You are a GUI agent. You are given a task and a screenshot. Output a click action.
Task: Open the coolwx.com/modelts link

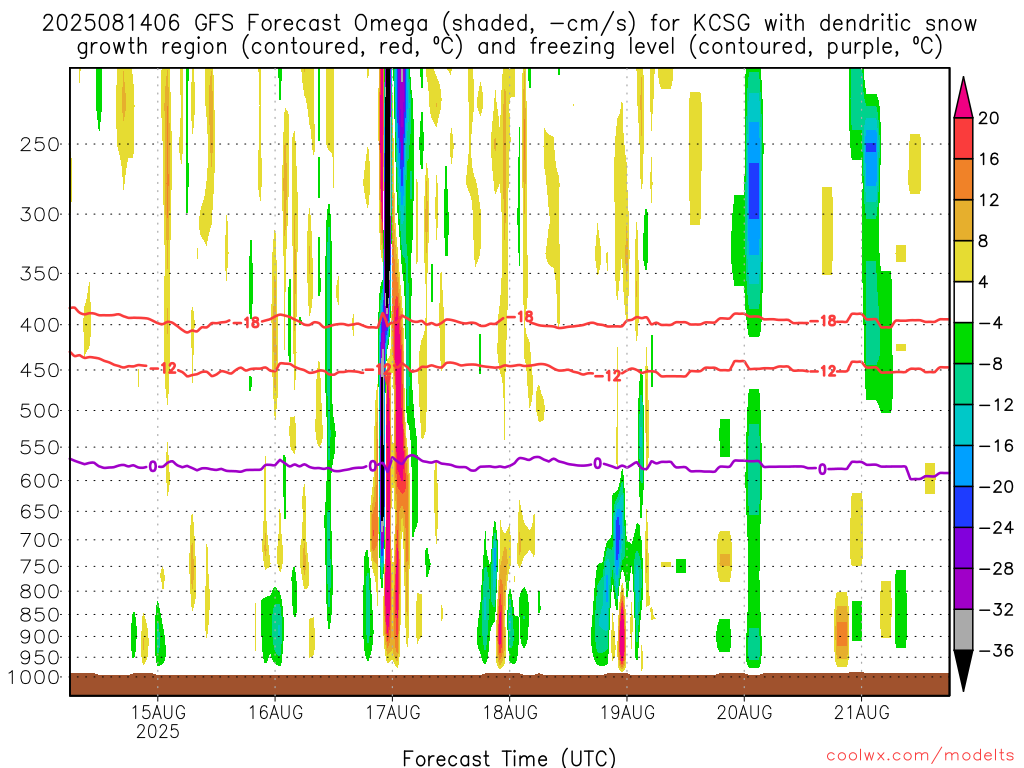(x=920, y=756)
